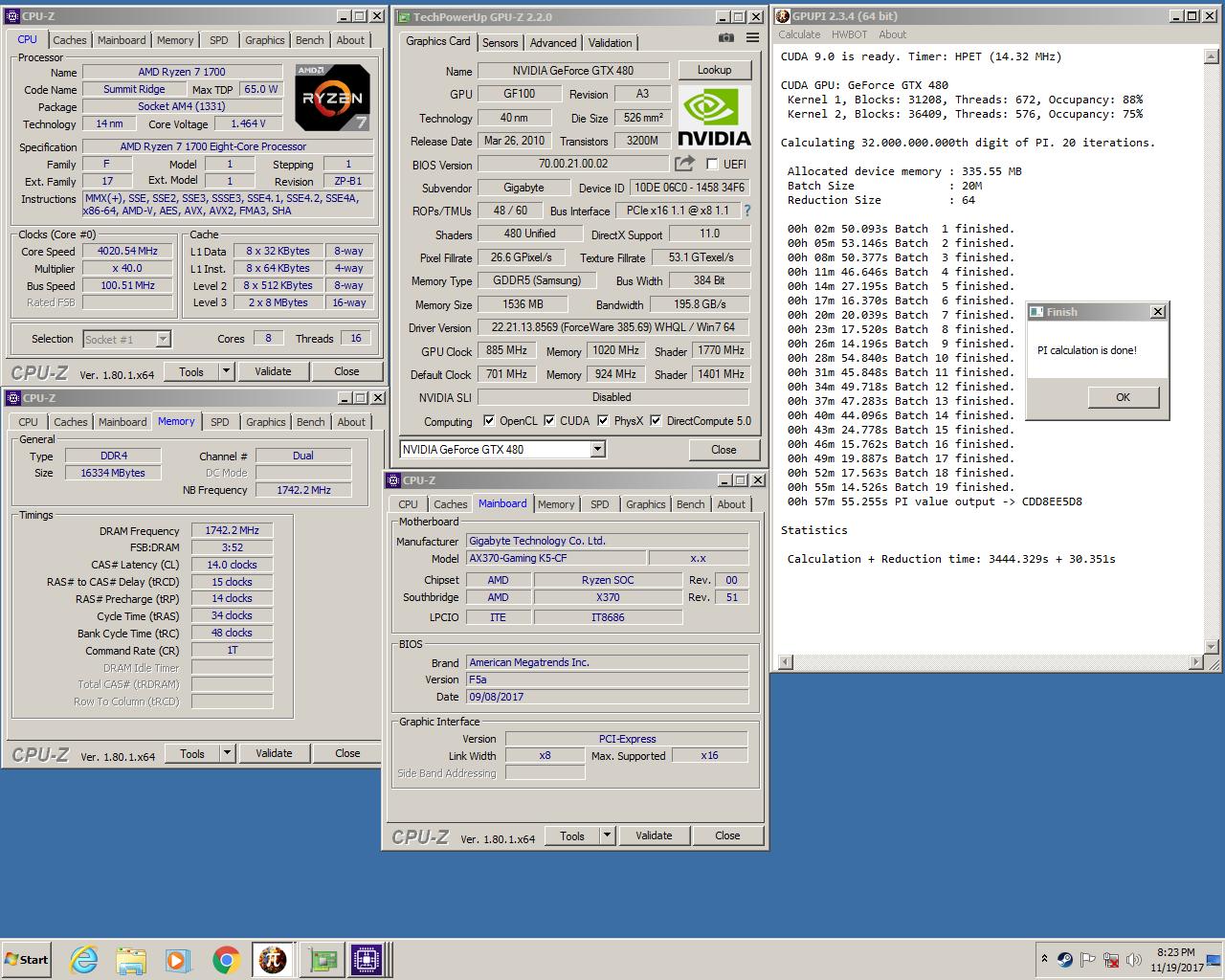Click the Core Speed value 4020.54 MHz
This screenshot has height=980, width=1225.
(127, 251)
